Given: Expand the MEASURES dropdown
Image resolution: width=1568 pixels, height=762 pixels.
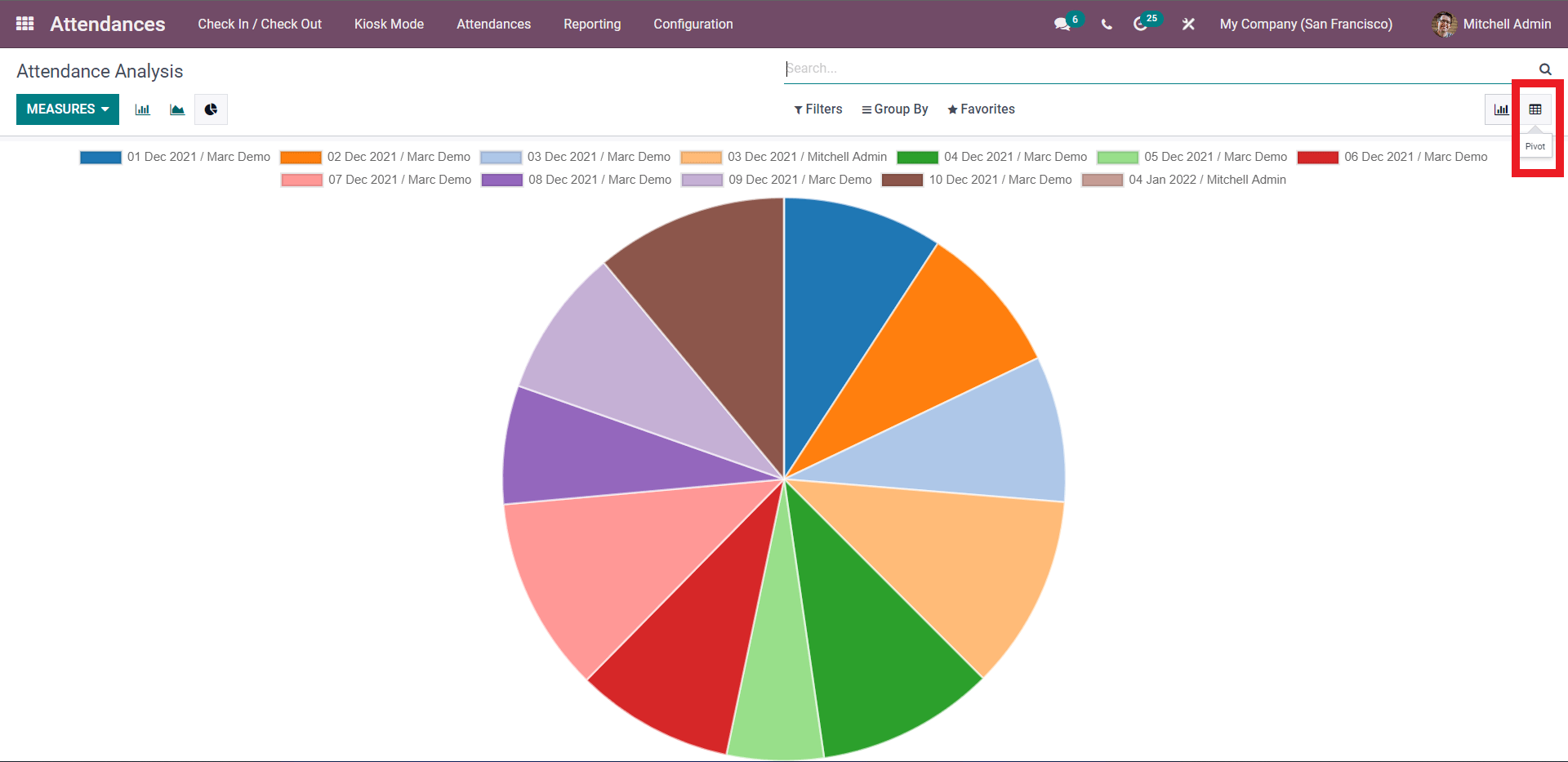Looking at the screenshot, I should click(68, 109).
